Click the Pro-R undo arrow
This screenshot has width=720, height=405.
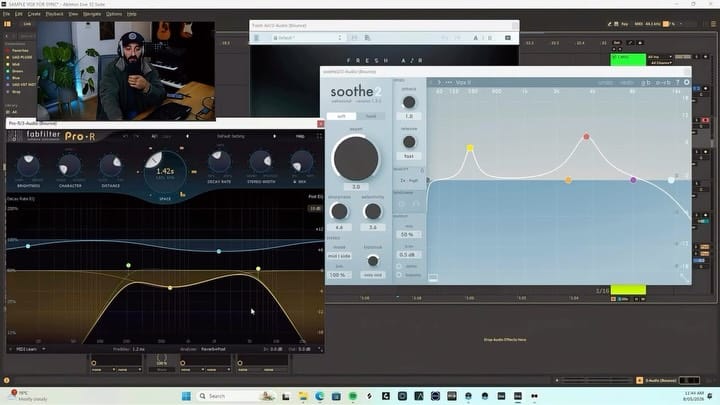125,136
